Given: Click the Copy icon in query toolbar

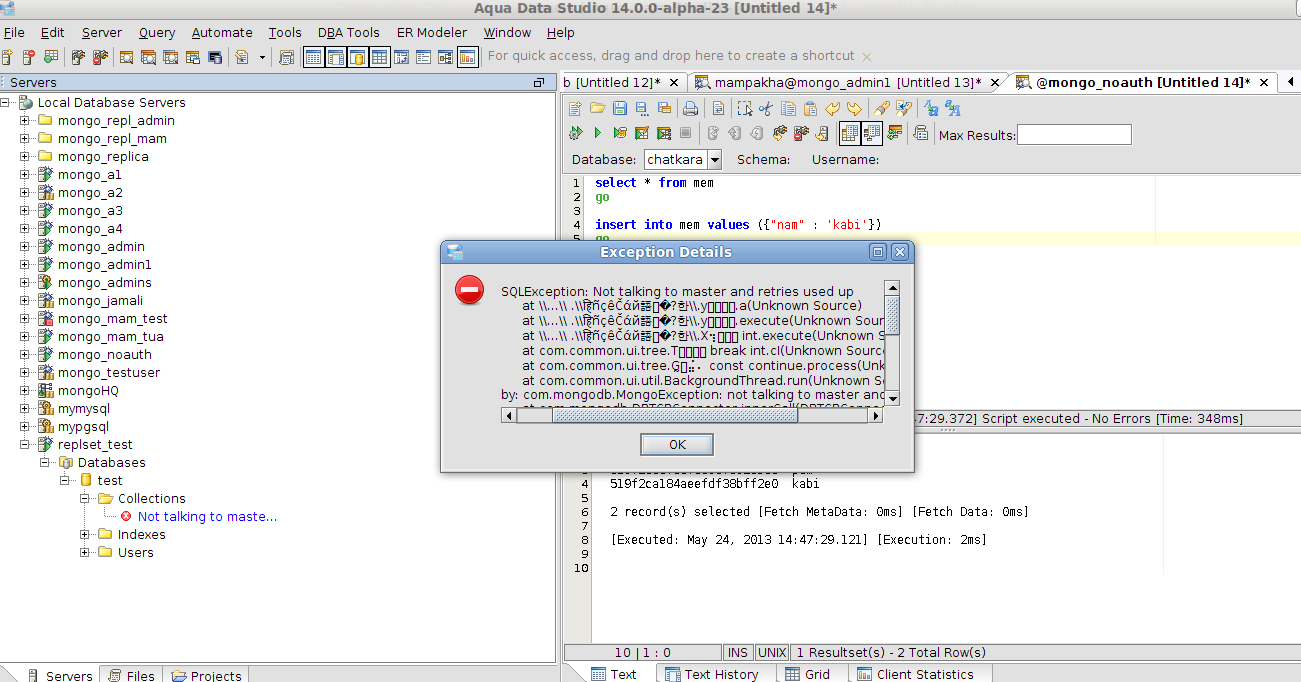Looking at the screenshot, I should pyautogui.click(x=788, y=108).
